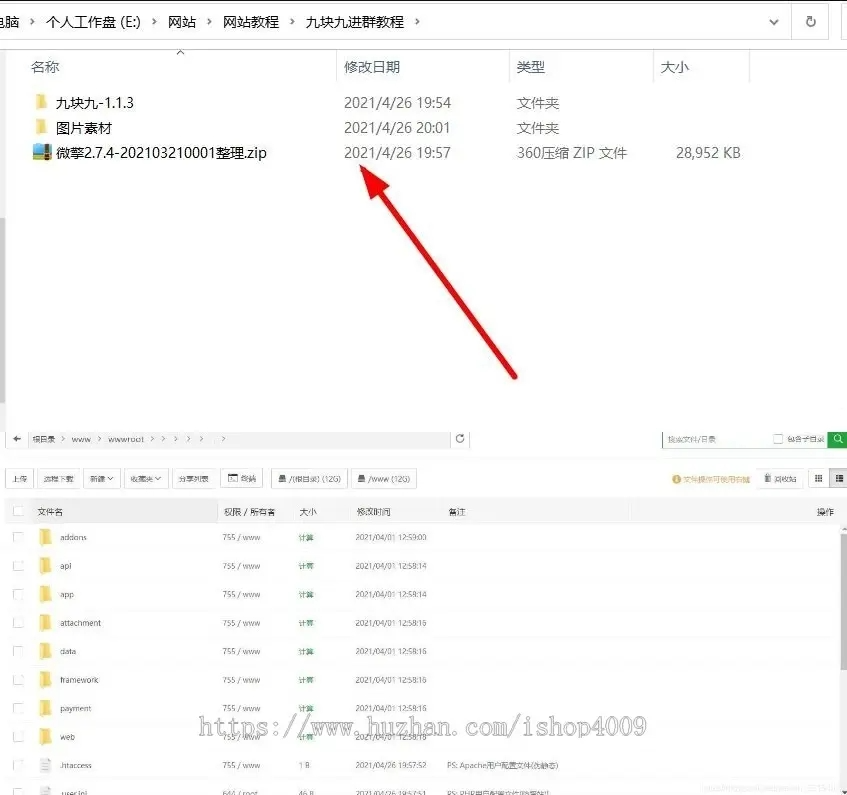
Task: Sort panel files by 修改时间 header
Action: click(373, 511)
